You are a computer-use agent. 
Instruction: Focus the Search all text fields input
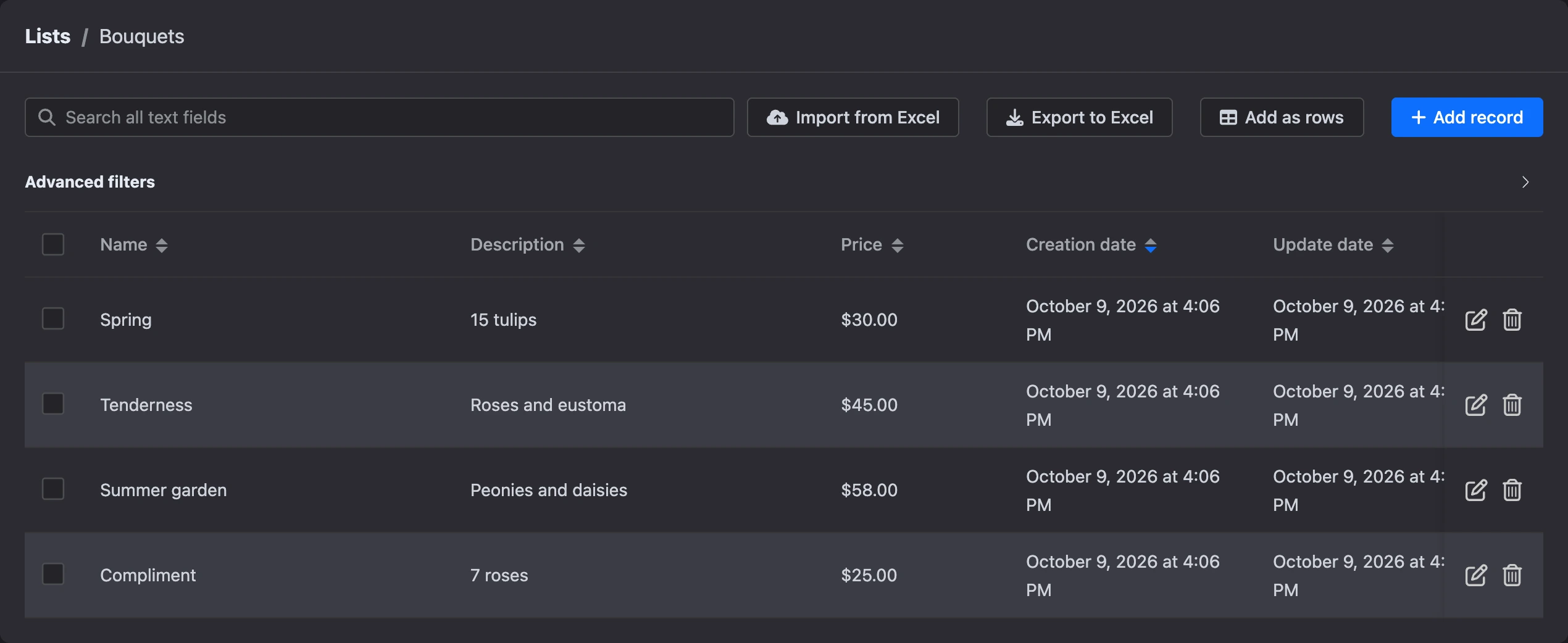click(x=379, y=117)
